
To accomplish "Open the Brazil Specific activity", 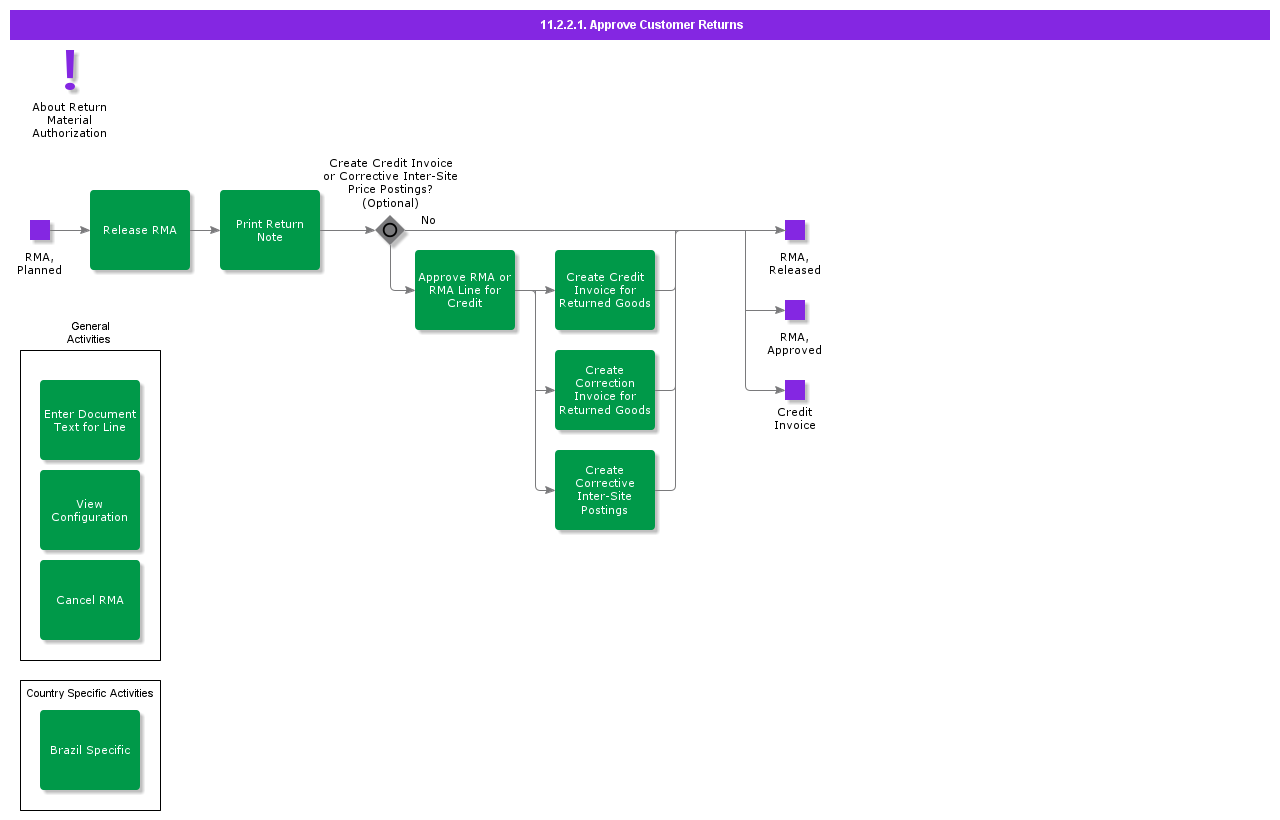I will (90, 750).
